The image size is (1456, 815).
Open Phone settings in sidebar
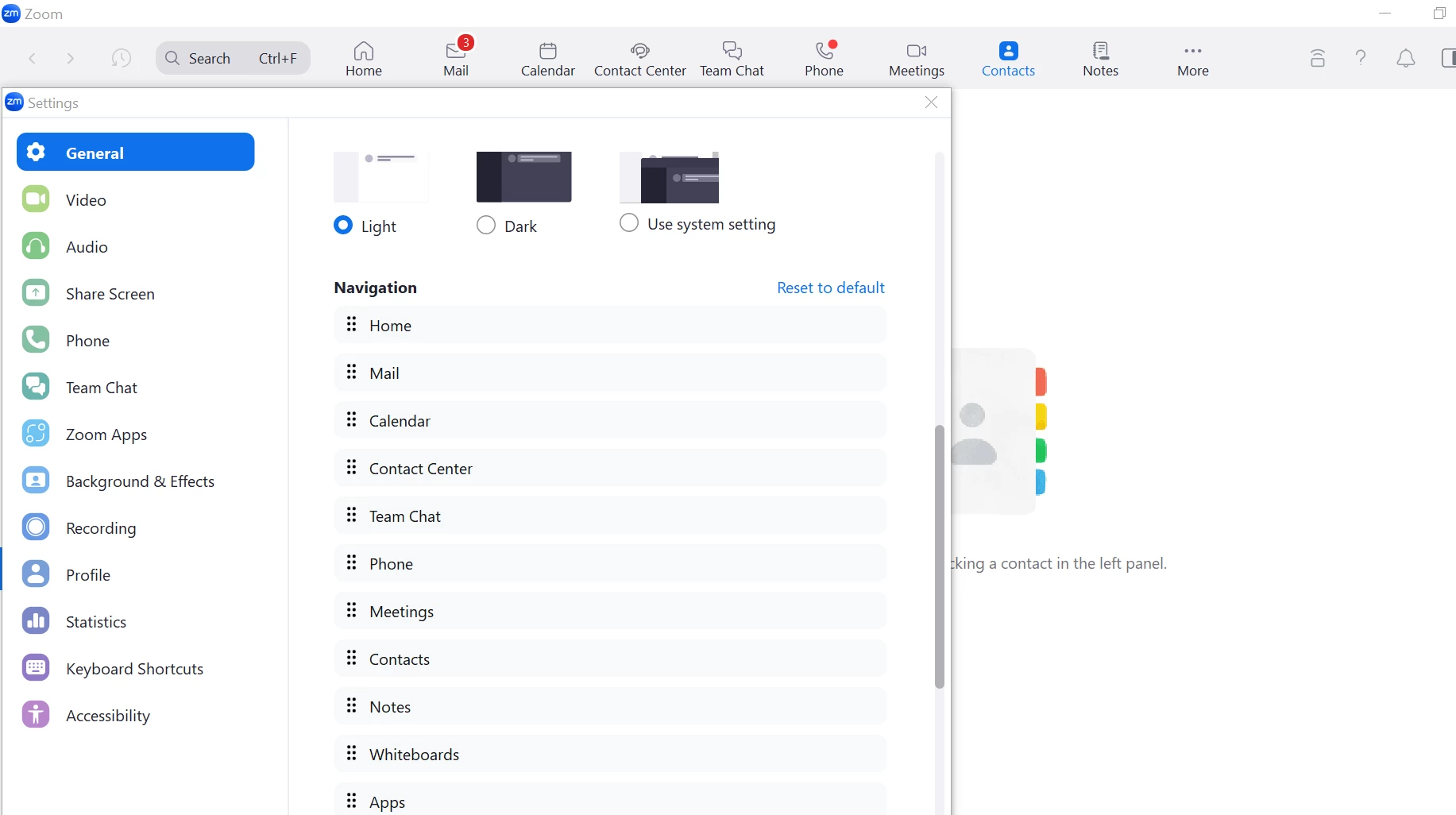click(x=135, y=340)
